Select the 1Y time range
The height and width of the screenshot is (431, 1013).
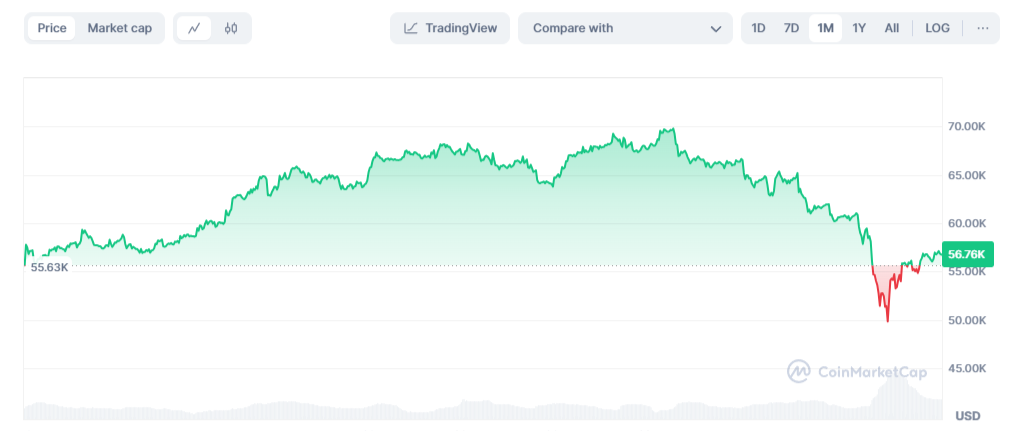[859, 28]
